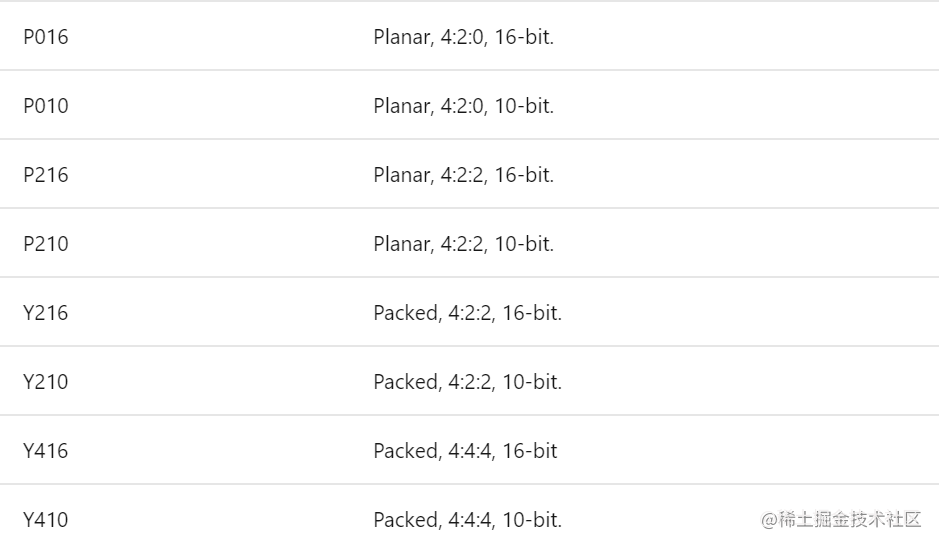Click "16-bit" in the Y416 row description

530,451
